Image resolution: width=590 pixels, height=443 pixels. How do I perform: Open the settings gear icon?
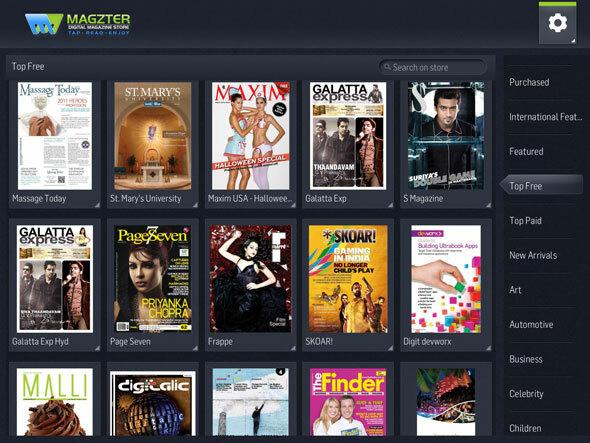[x=557, y=23]
